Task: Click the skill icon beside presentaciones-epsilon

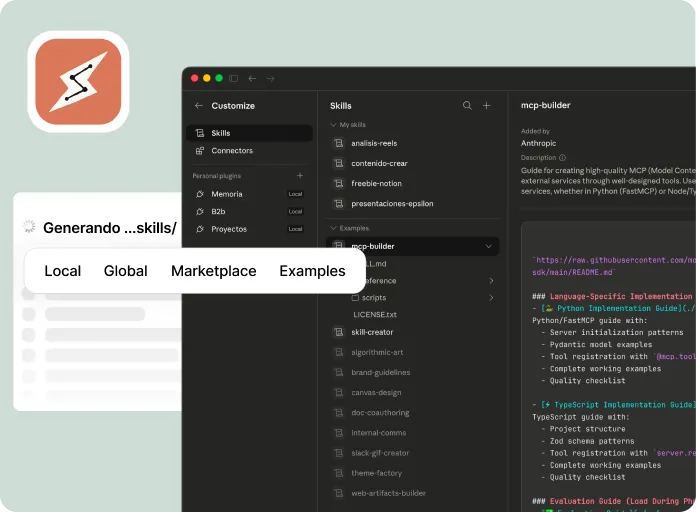Action: 339,203
